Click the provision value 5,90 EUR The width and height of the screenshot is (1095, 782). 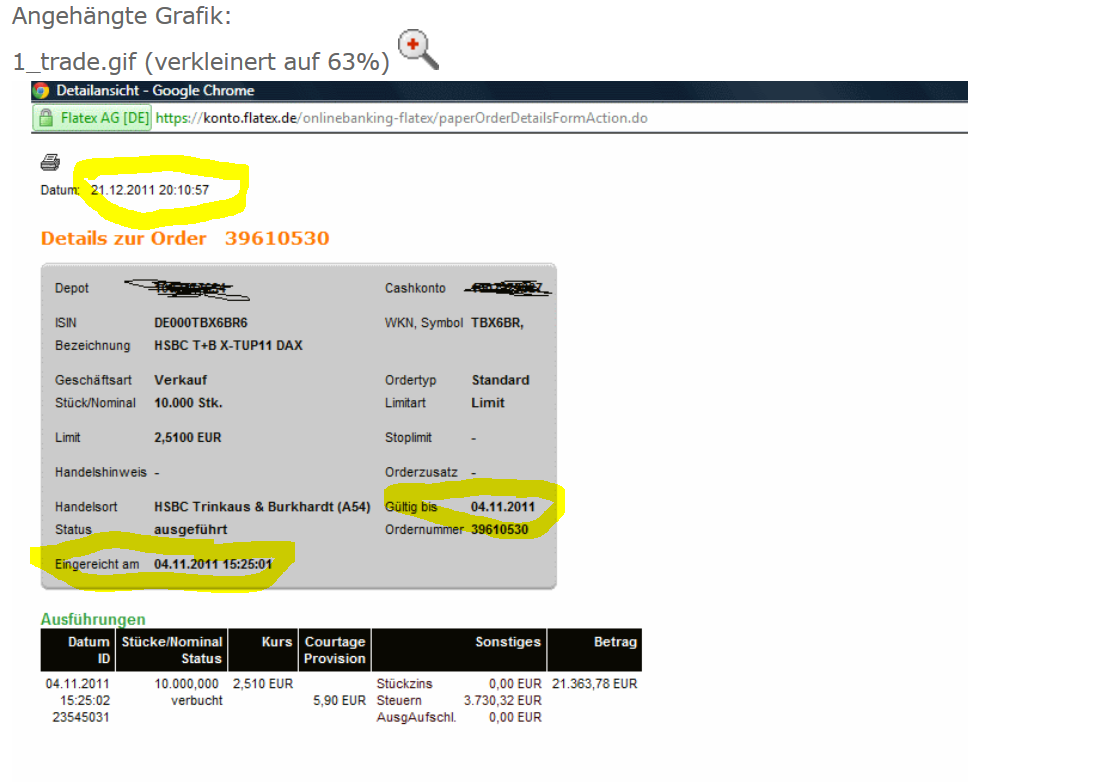339,700
